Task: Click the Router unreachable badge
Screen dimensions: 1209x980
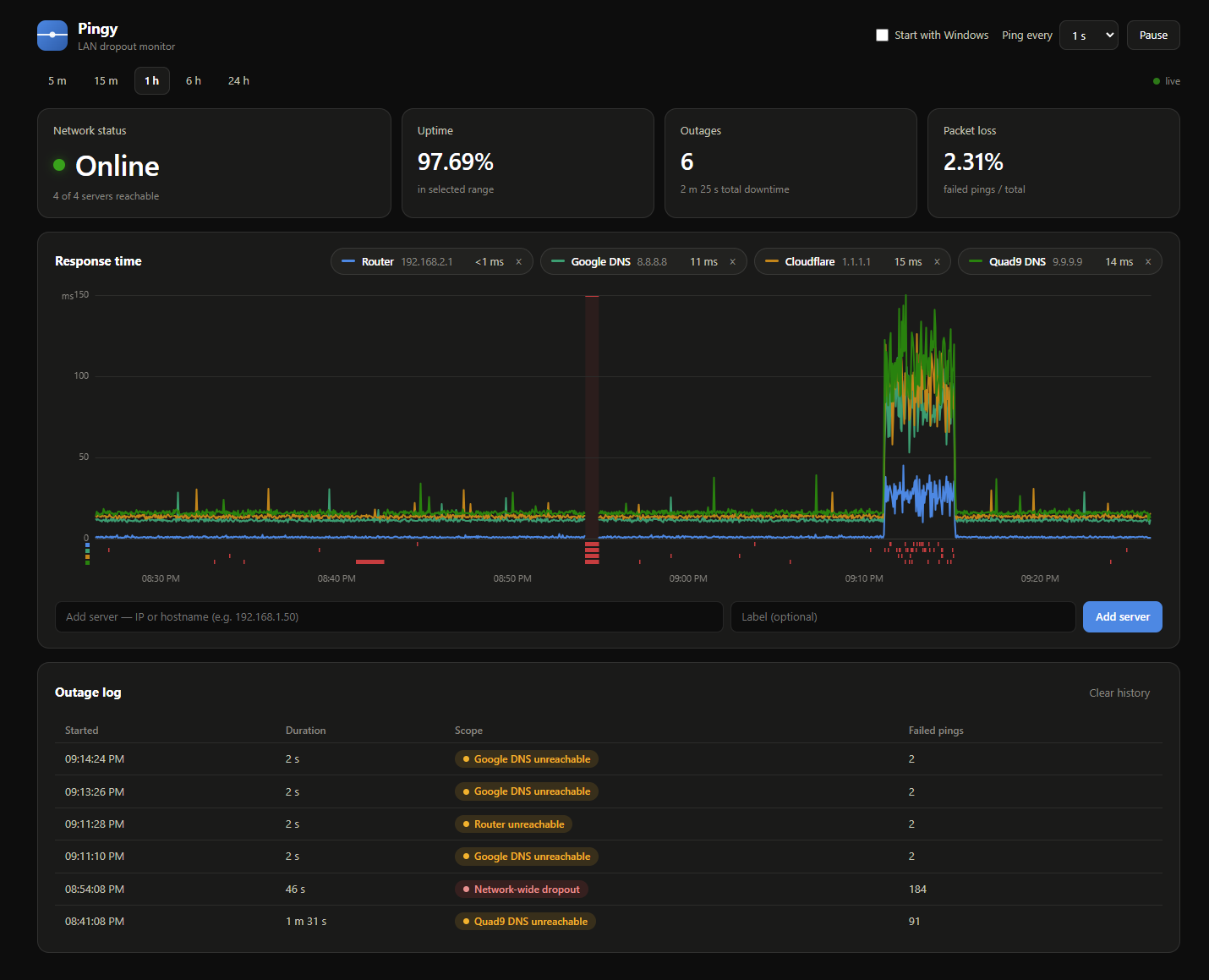Action: coord(513,824)
